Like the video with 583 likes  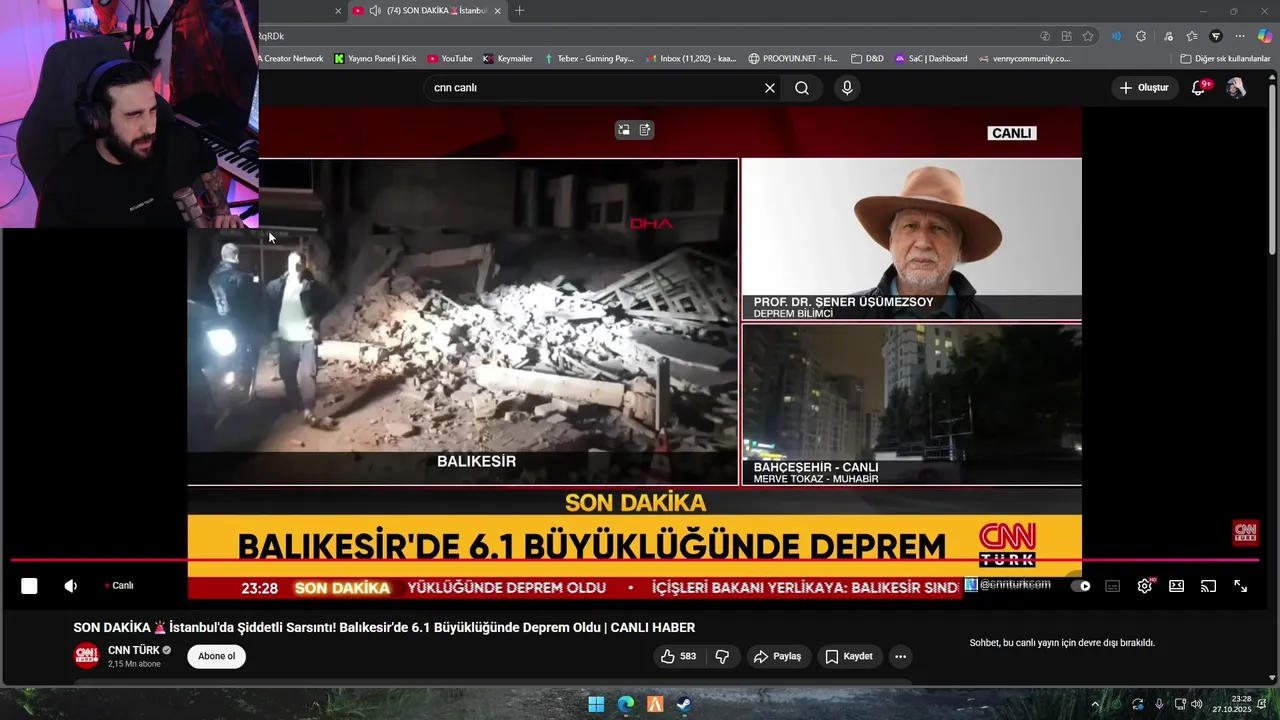677,656
